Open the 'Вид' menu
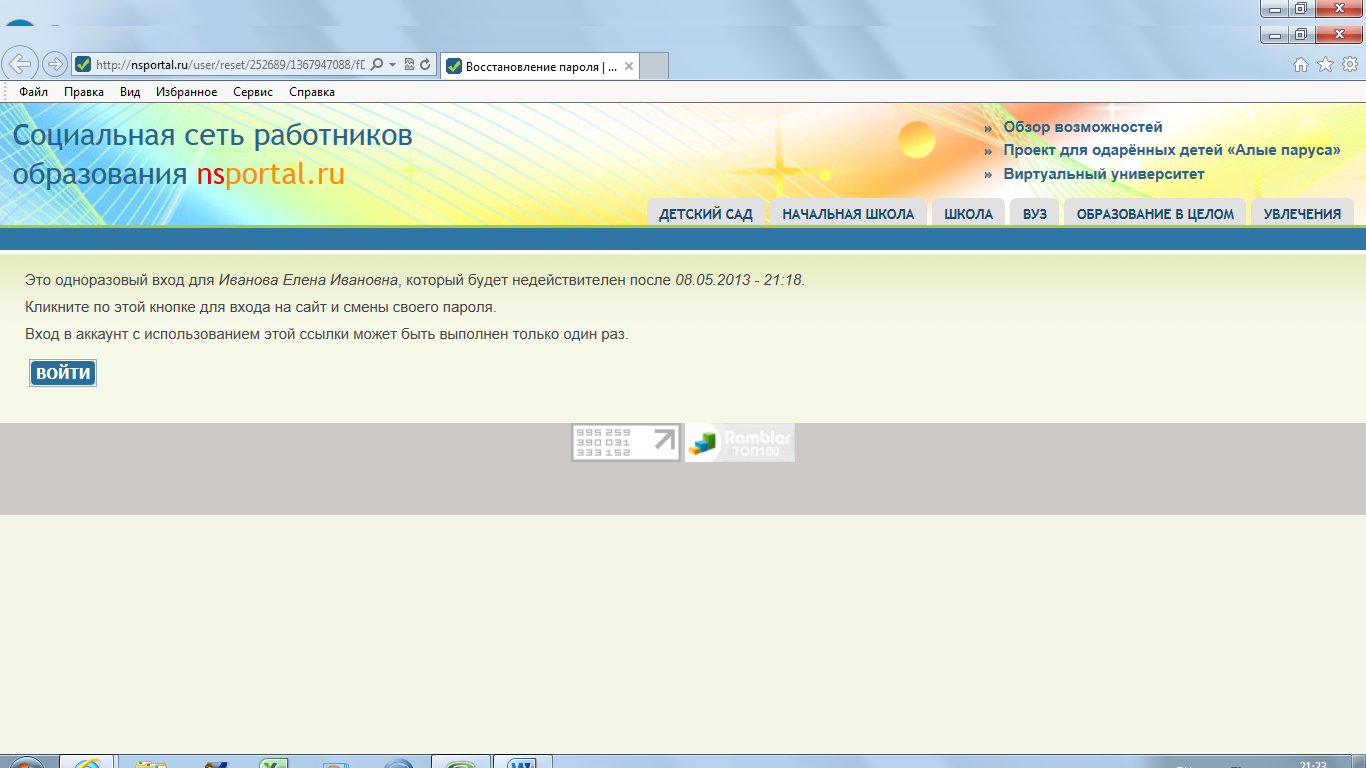 click(x=130, y=92)
